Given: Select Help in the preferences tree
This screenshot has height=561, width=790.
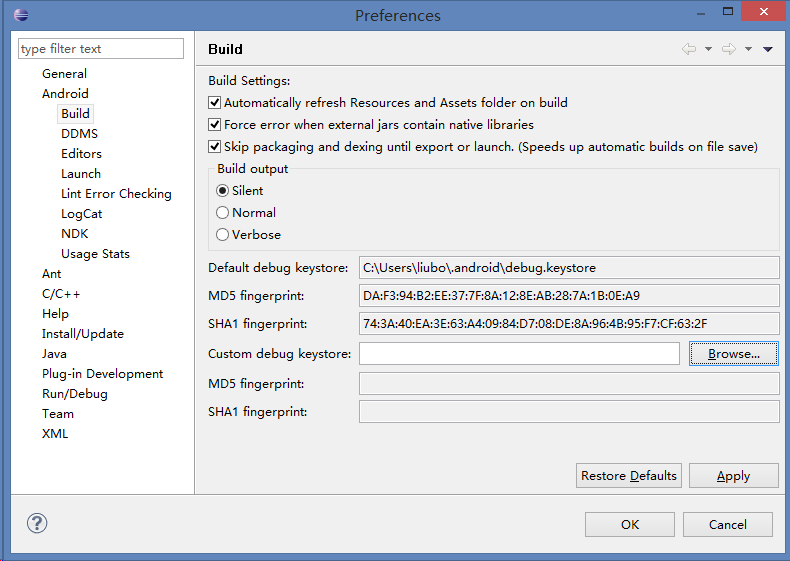Looking at the screenshot, I should coord(55,314).
